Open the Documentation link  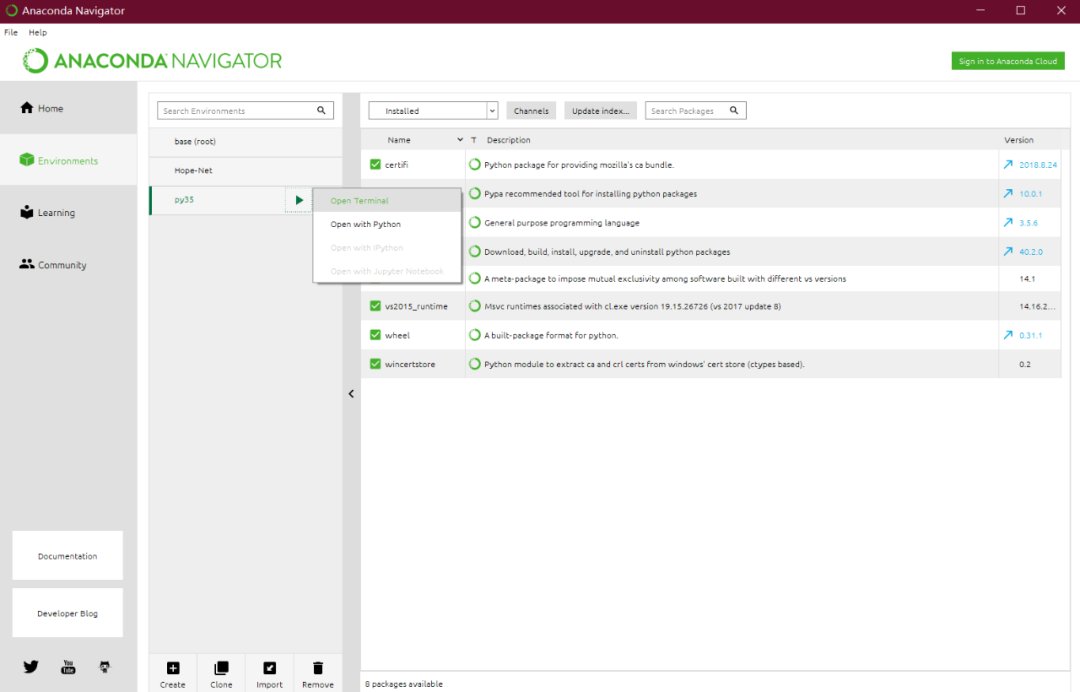coord(68,556)
